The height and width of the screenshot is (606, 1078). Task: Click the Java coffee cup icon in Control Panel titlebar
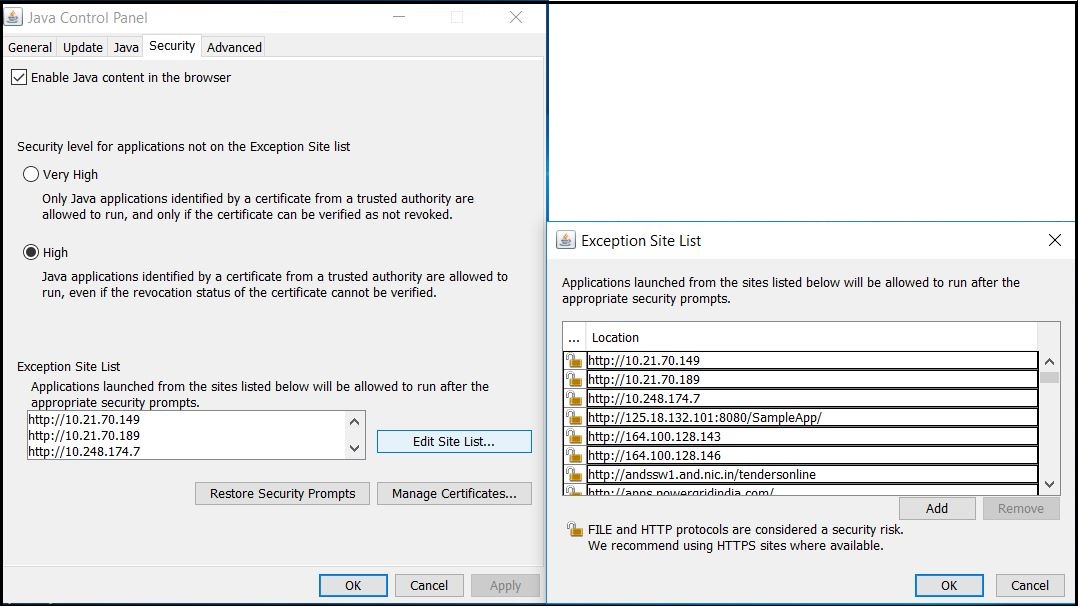click(x=14, y=16)
